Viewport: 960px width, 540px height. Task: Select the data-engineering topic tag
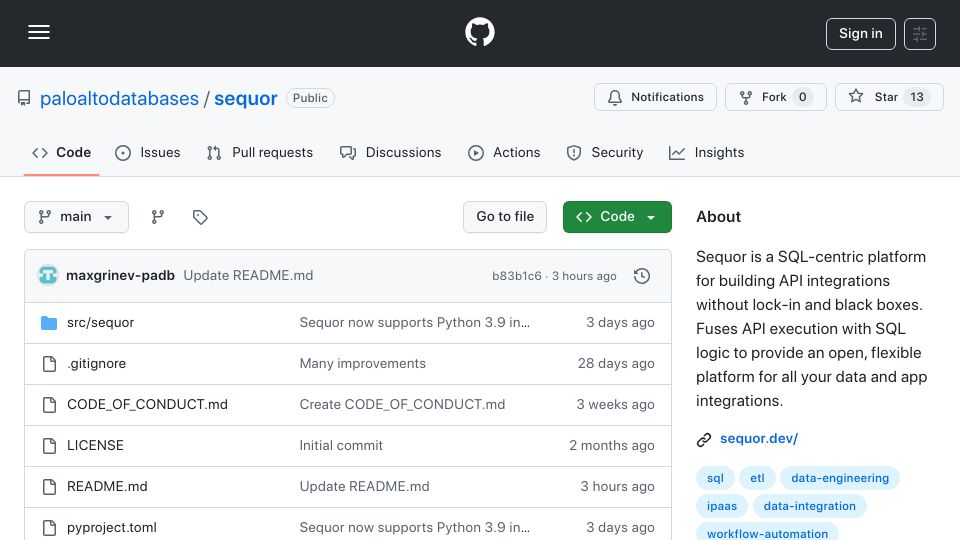[839, 478]
